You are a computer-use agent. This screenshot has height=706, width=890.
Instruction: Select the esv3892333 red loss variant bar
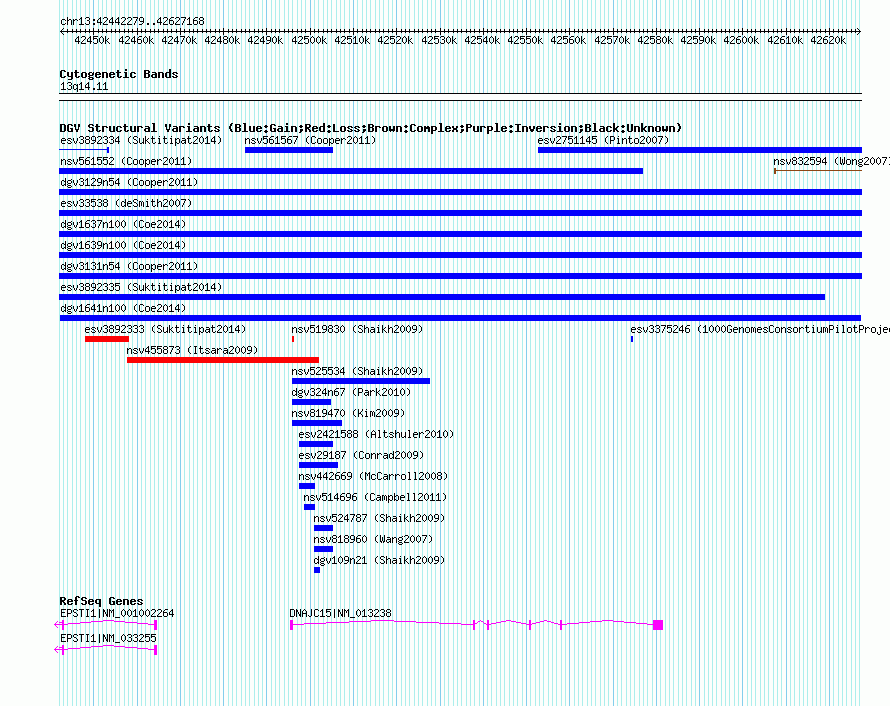point(106,339)
